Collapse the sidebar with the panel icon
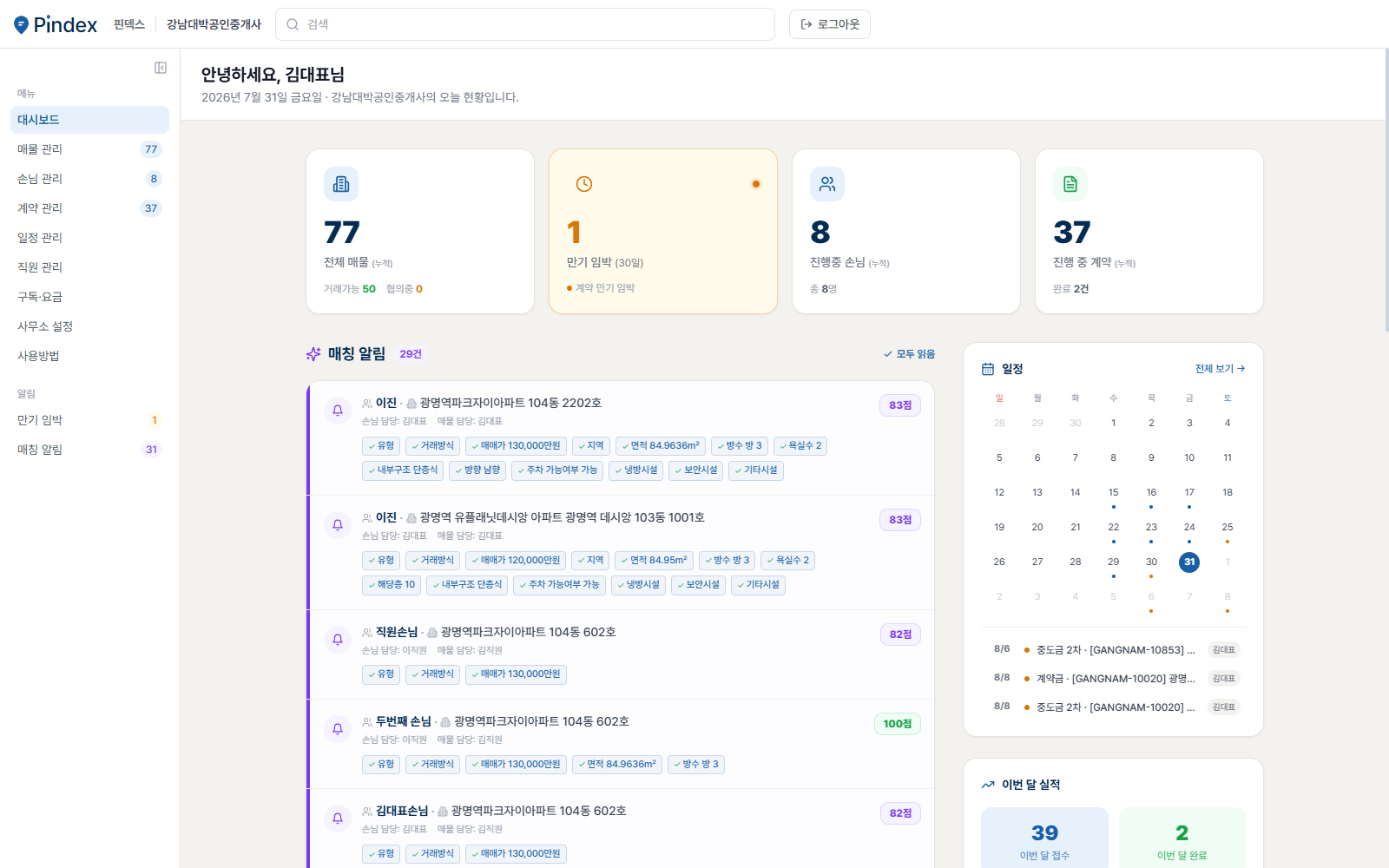 point(161,68)
